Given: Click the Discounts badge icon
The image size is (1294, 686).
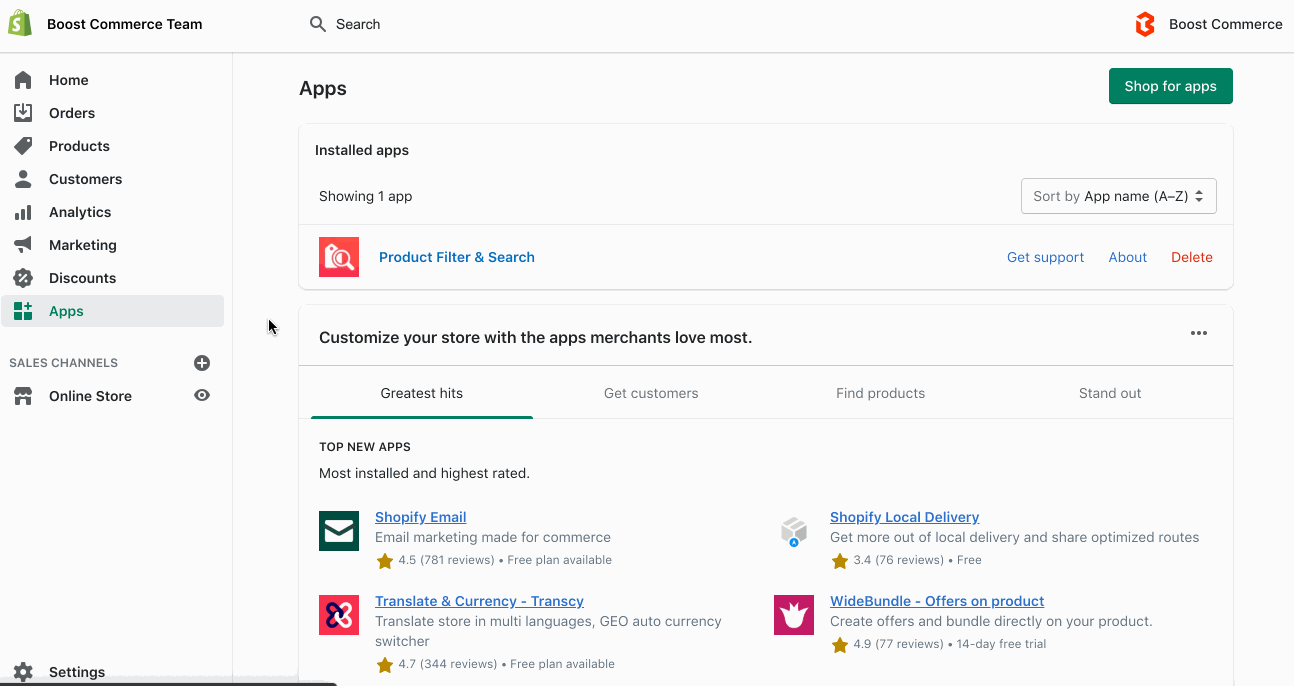Looking at the screenshot, I should pos(23,278).
